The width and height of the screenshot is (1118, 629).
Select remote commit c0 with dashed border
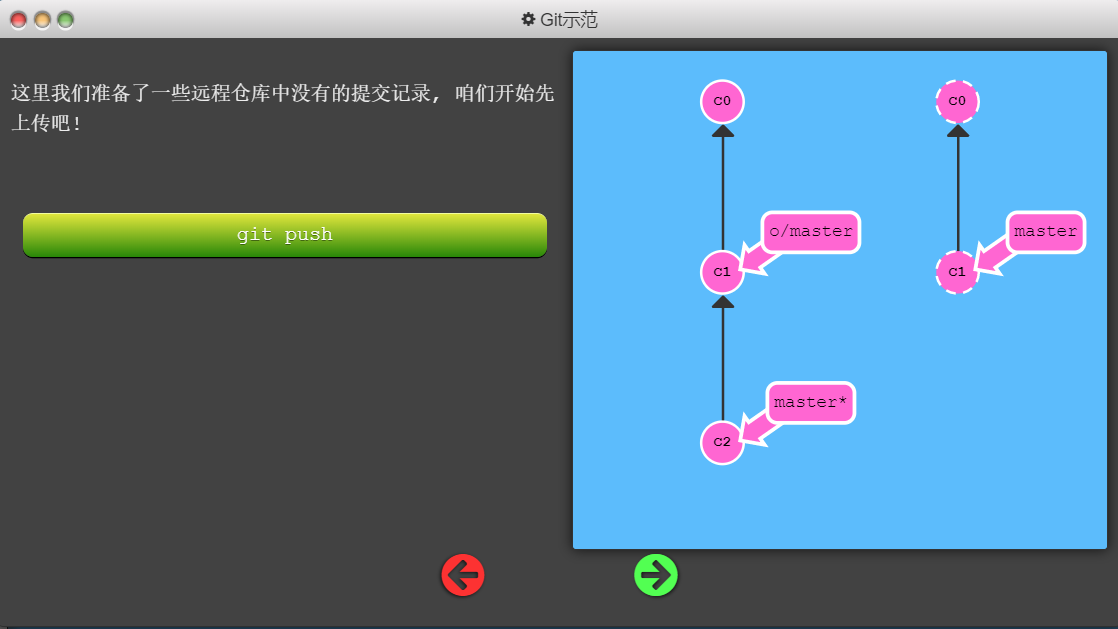coord(957,101)
